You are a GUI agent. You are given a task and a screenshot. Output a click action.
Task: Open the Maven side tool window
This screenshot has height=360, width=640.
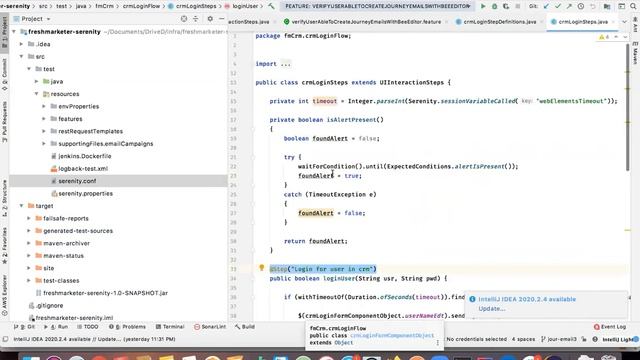[636, 53]
